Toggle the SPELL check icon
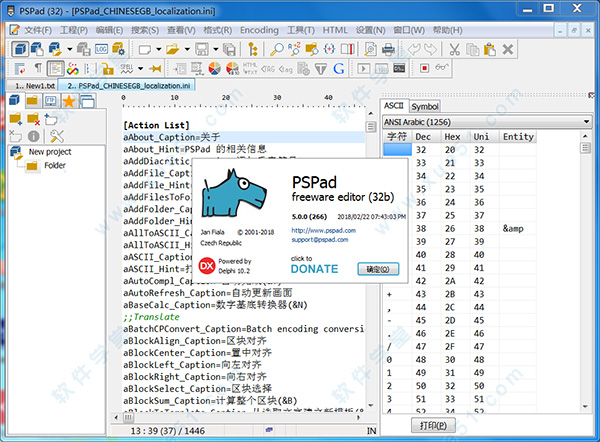 [127, 69]
